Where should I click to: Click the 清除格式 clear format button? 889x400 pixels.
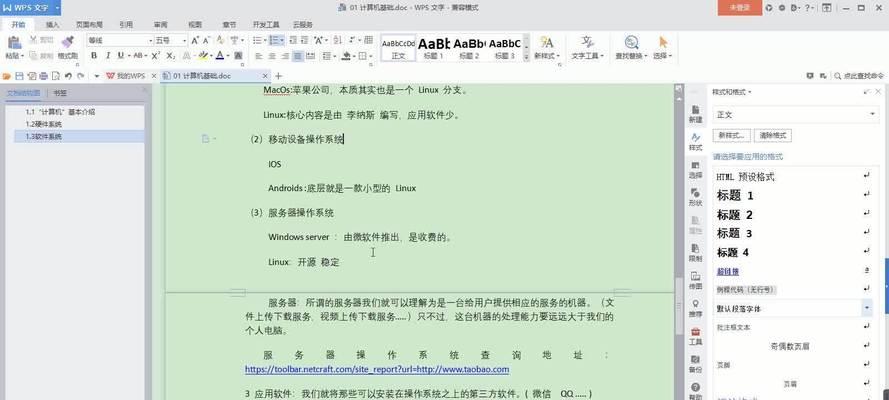[773, 136]
